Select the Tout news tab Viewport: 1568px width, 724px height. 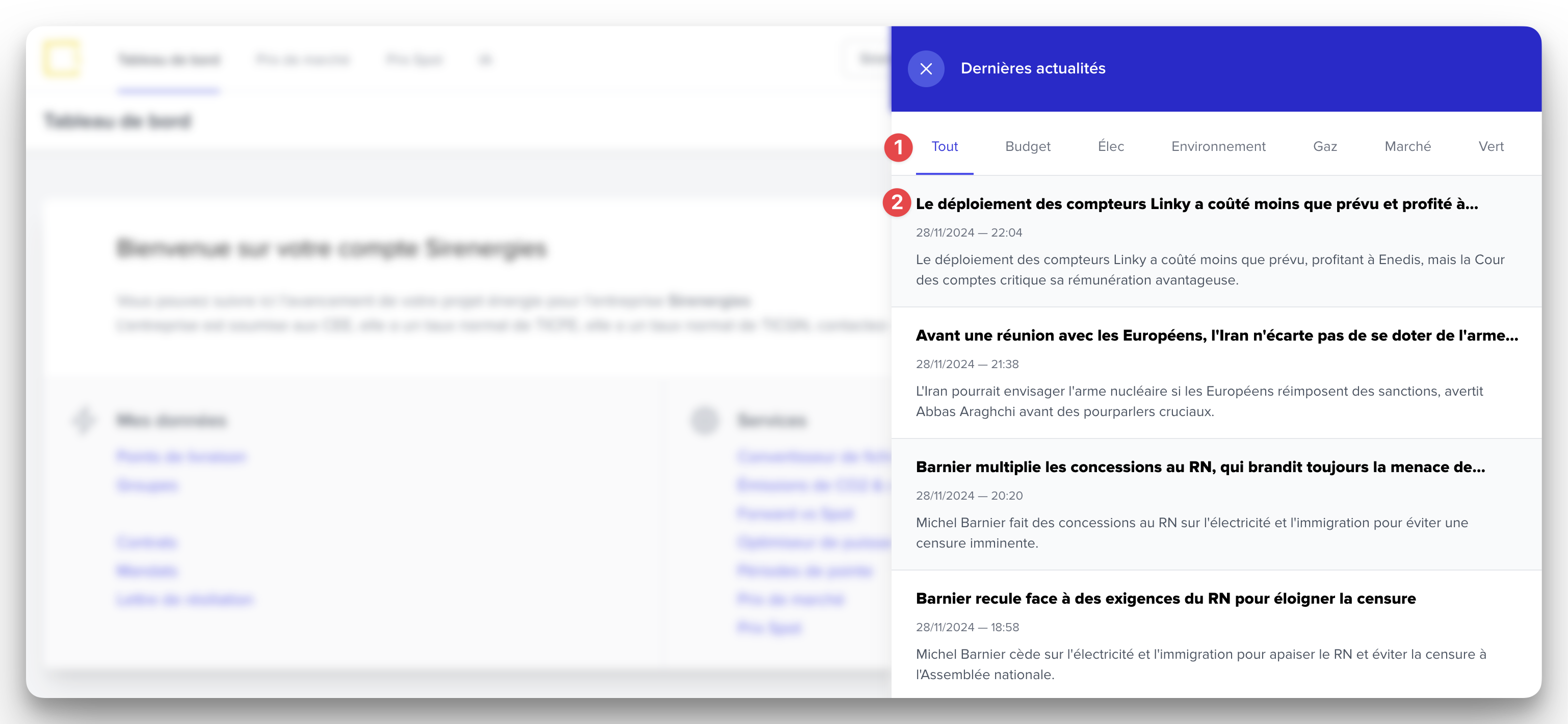pyautogui.click(x=944, y=147)
